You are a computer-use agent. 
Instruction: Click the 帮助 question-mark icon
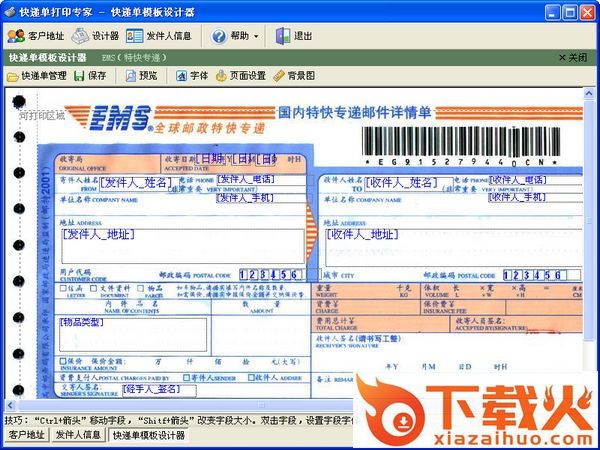pyautogui.click(x=219, y=36)
